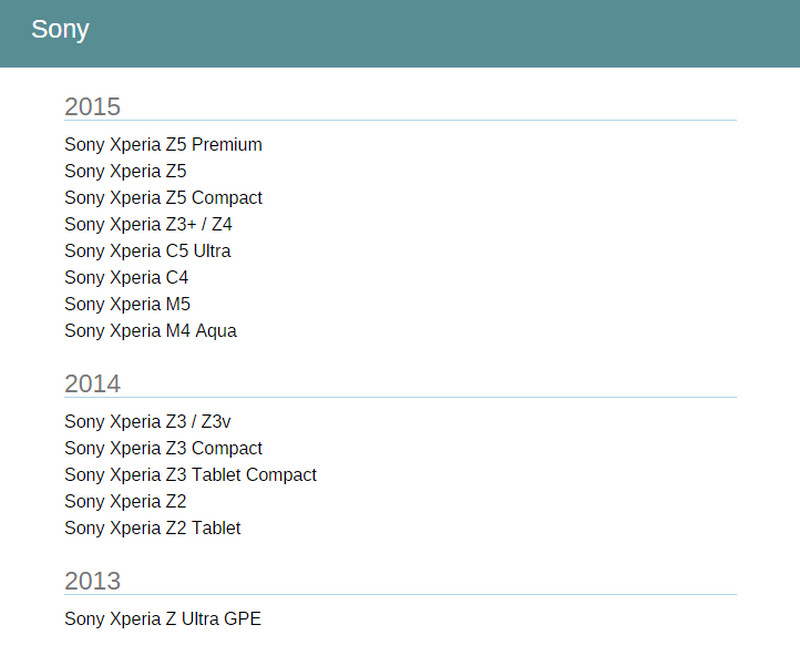Select Sony Xperia Z3 Compact
800x656 pixels.
coord(163,448)
